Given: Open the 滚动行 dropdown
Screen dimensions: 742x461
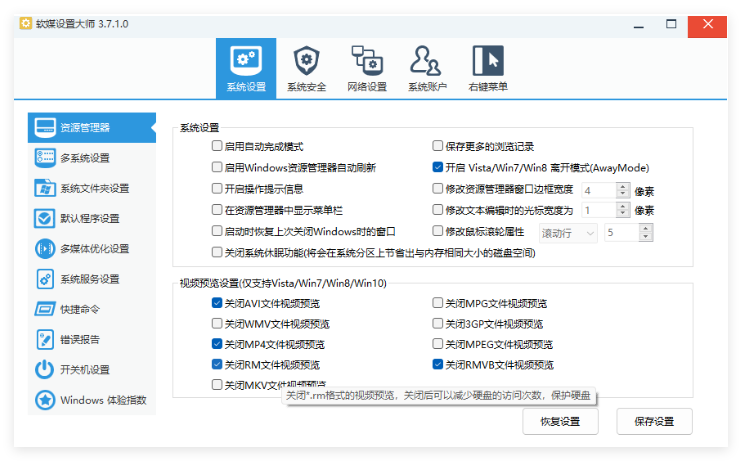Looking at the screenshot, I should [568, 233].
